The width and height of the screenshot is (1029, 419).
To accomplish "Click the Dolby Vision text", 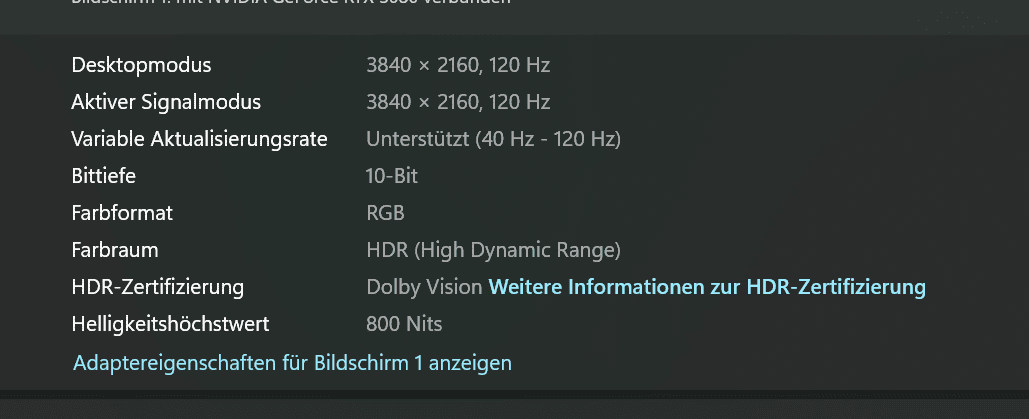I will tap(424, 287).
